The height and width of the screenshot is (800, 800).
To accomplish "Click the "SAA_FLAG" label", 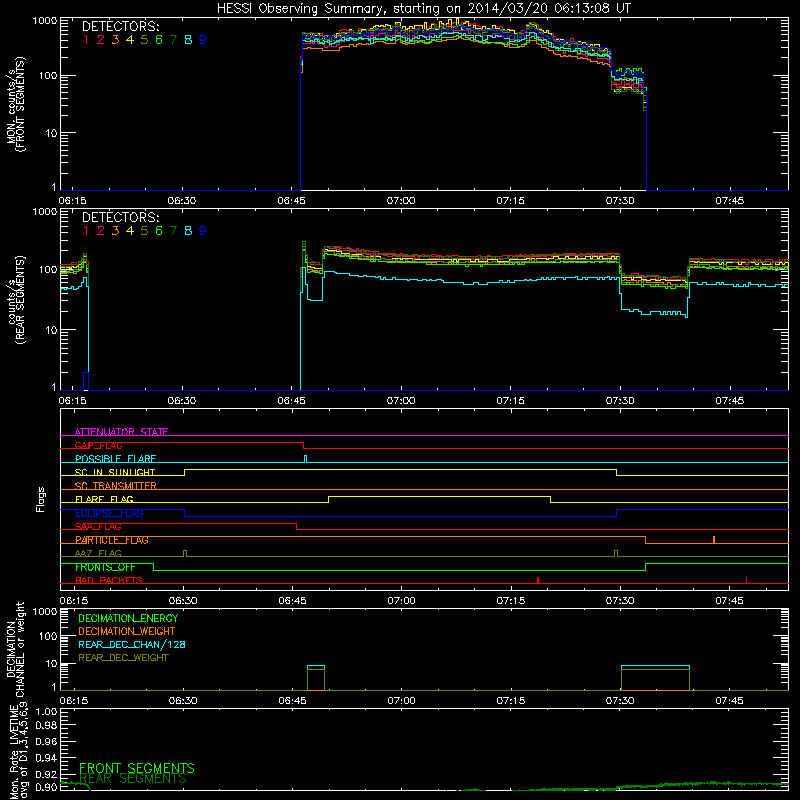I will click(x=98, y=527).
